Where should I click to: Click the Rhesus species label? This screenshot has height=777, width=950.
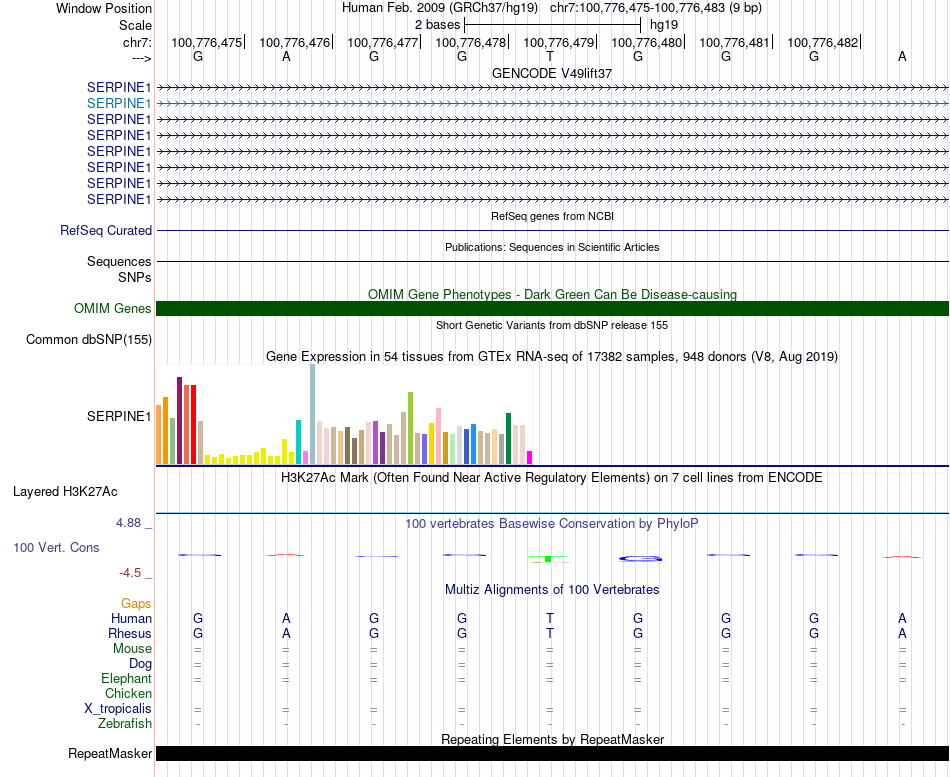pos(130,633)
